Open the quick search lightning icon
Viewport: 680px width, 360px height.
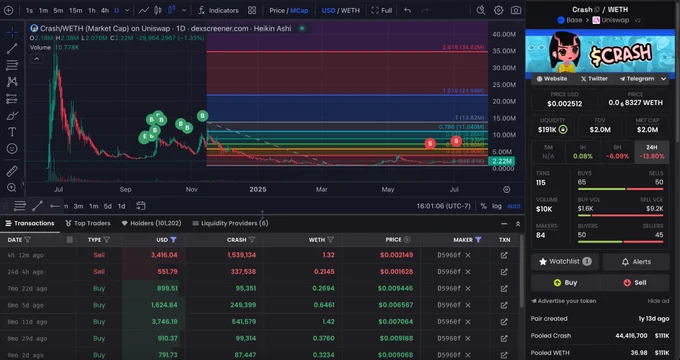click(481, 10)
